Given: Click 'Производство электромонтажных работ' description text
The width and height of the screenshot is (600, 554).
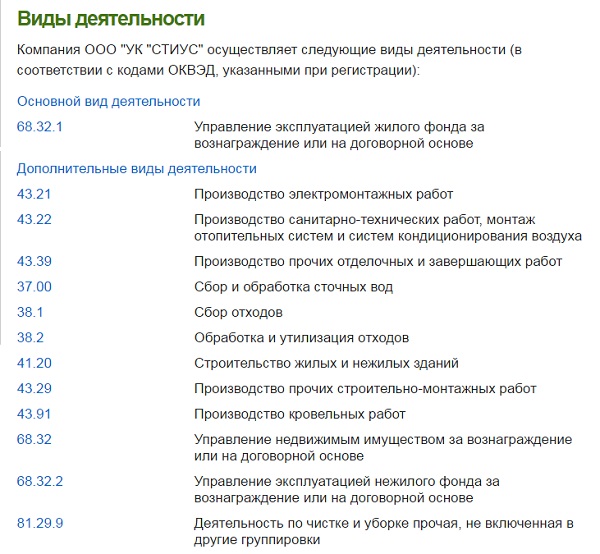Looking at the screenshot, I should point(324,194).
